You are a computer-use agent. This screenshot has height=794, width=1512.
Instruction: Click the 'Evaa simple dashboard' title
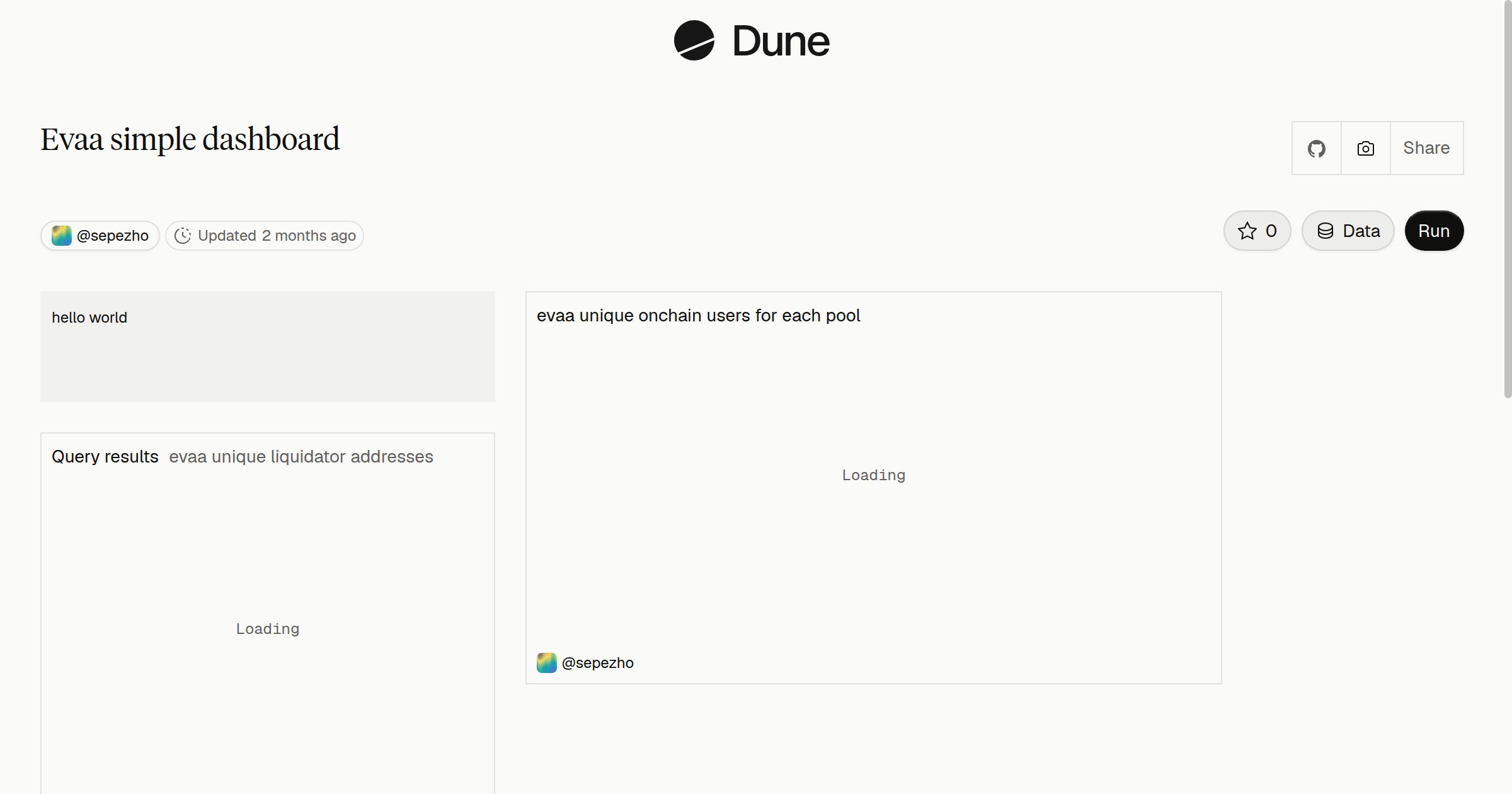click(x=190, y=139)
